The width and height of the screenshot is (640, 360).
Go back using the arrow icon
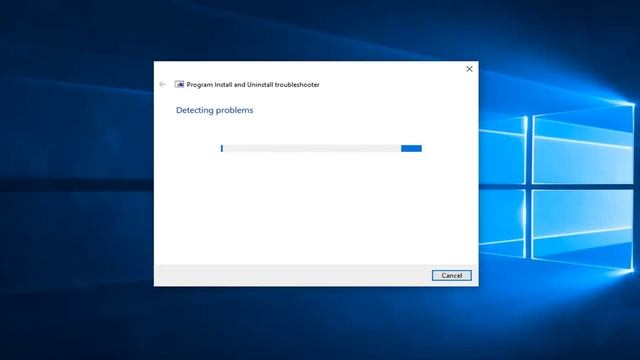[162, 84]
